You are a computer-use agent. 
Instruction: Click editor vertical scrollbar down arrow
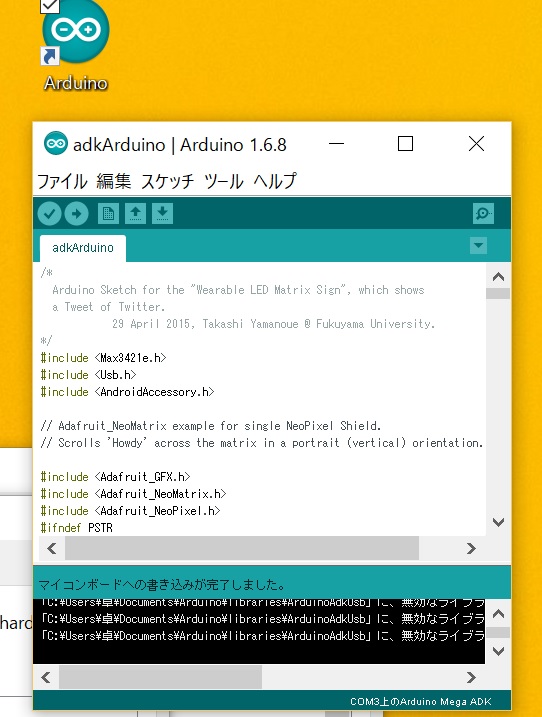coord(498,522)
